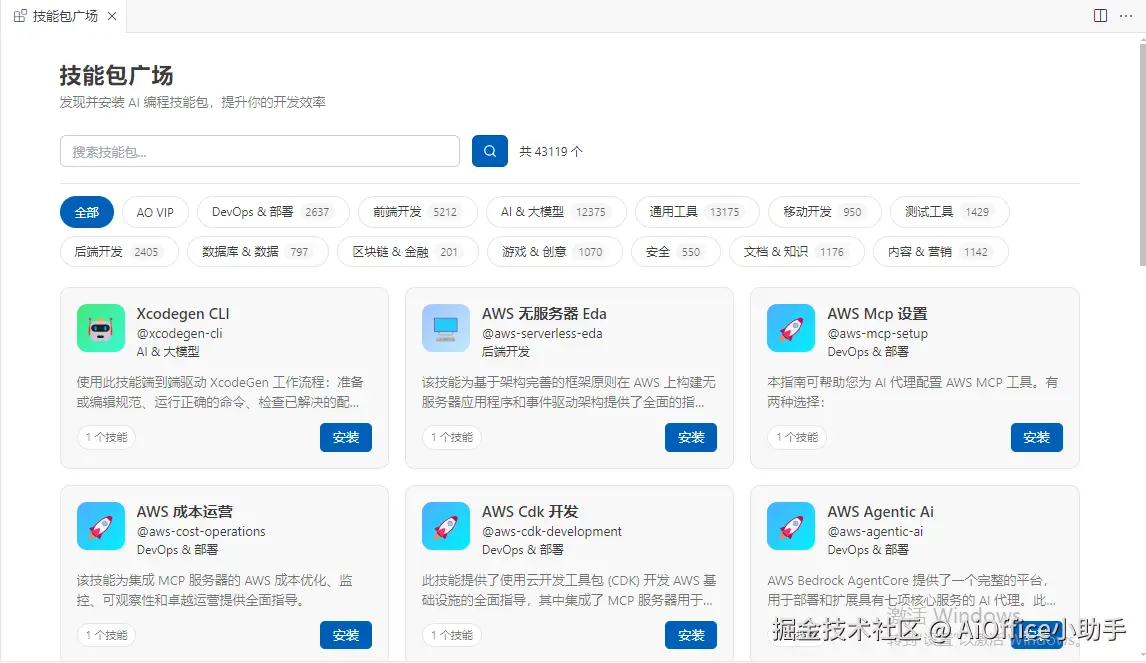The height and width of the screenshot is (663, 1146).
Task: Click the page's vertical scrollbar thumb
Action: 1142,154
